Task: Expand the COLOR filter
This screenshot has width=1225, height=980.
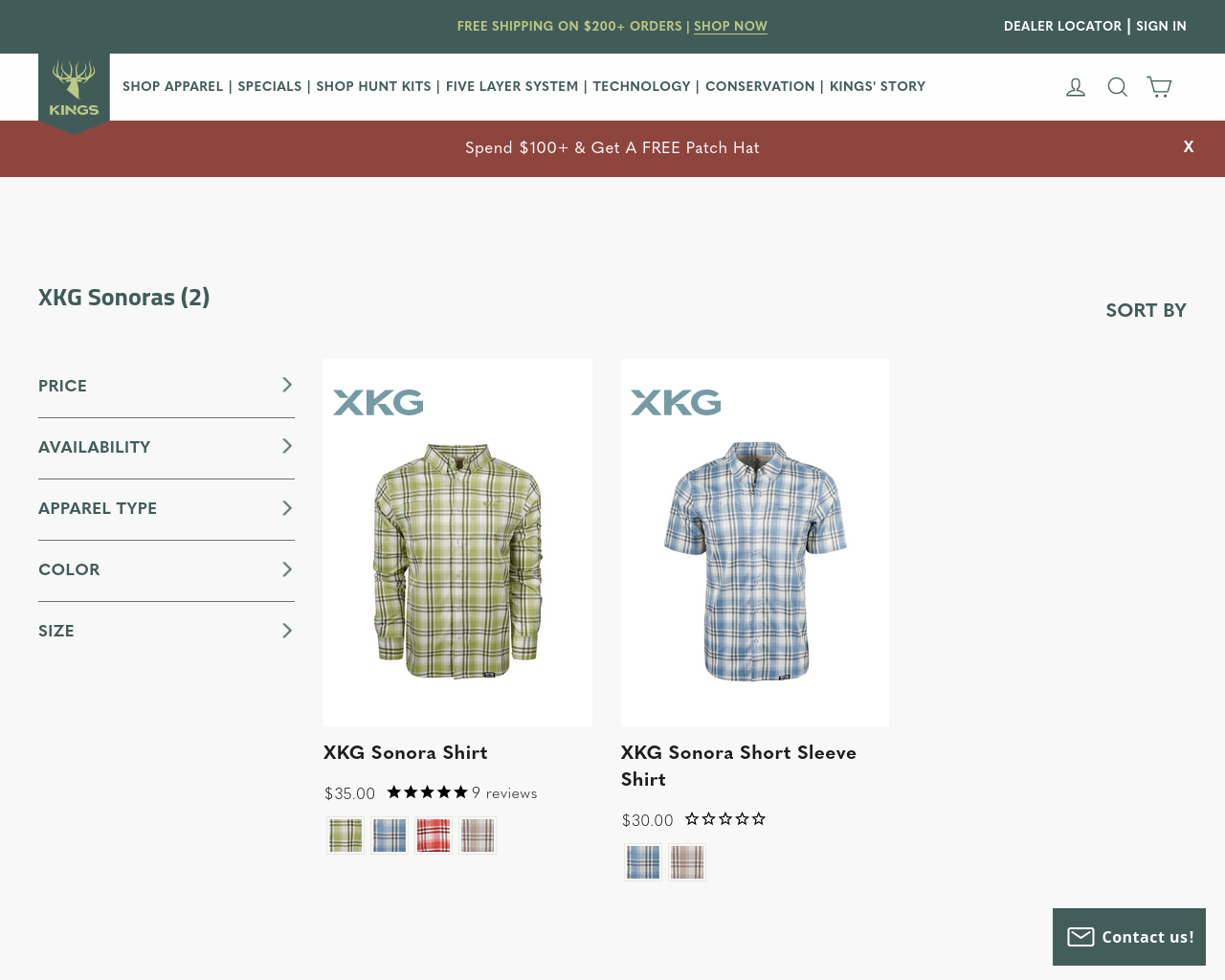Action: pos(167,569)
